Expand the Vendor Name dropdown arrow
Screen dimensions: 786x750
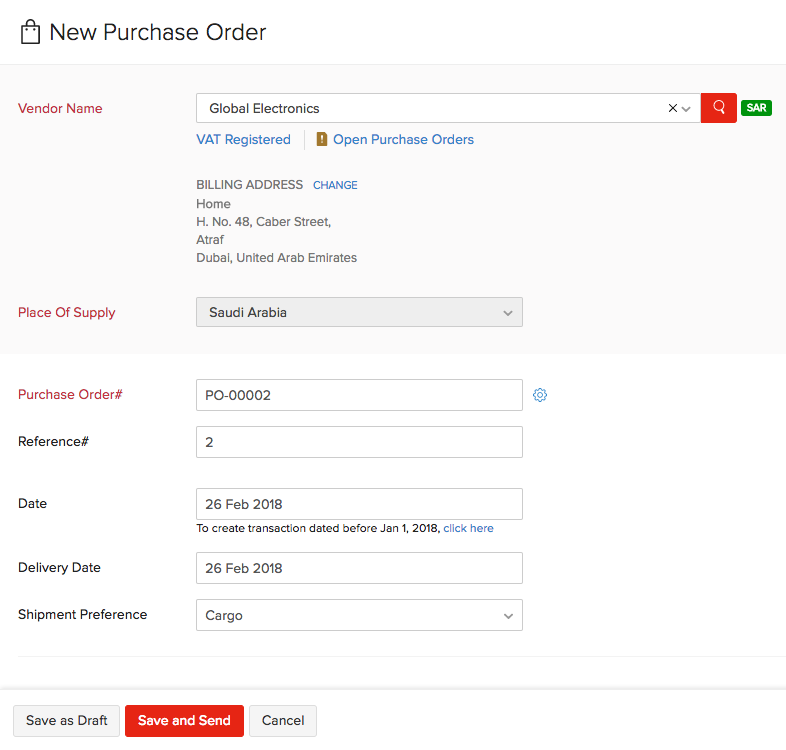[x=687, y=108]
